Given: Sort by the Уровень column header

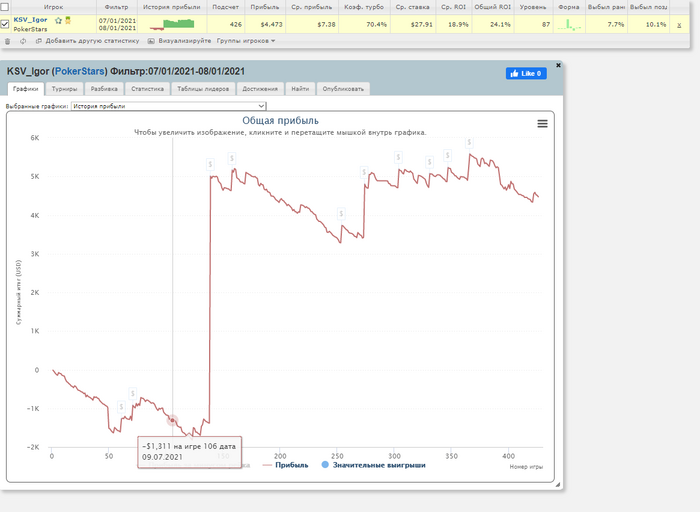Looking at the screenshot, I should 533,7.
